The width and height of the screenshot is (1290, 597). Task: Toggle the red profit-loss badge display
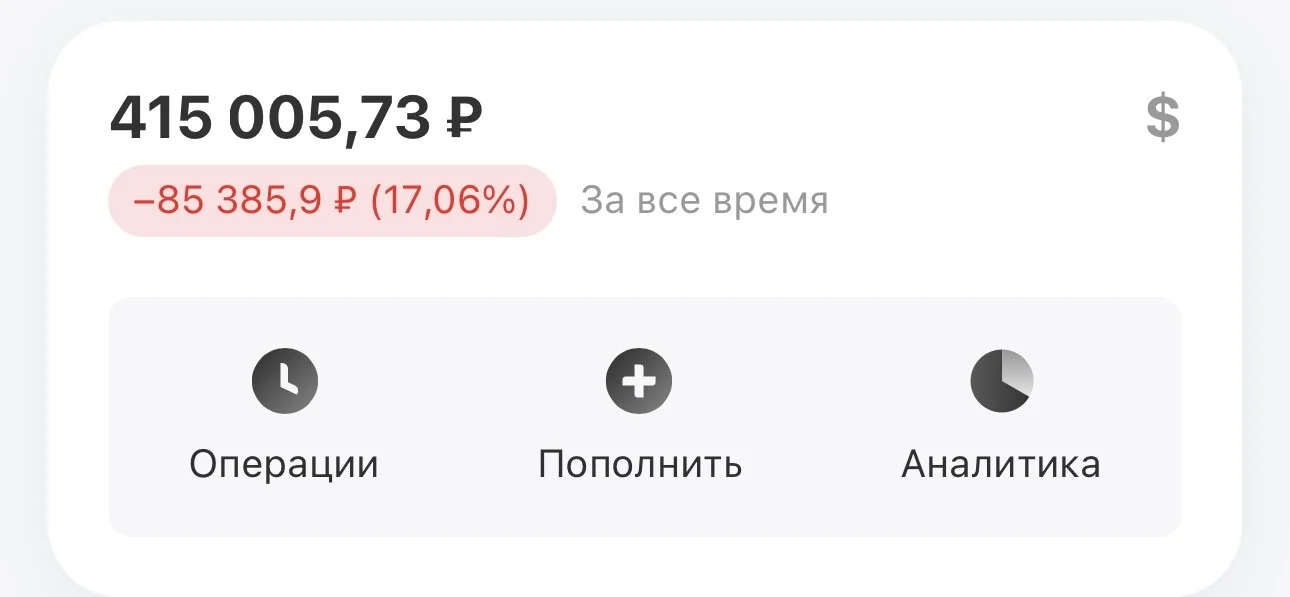tap(332, 201)
